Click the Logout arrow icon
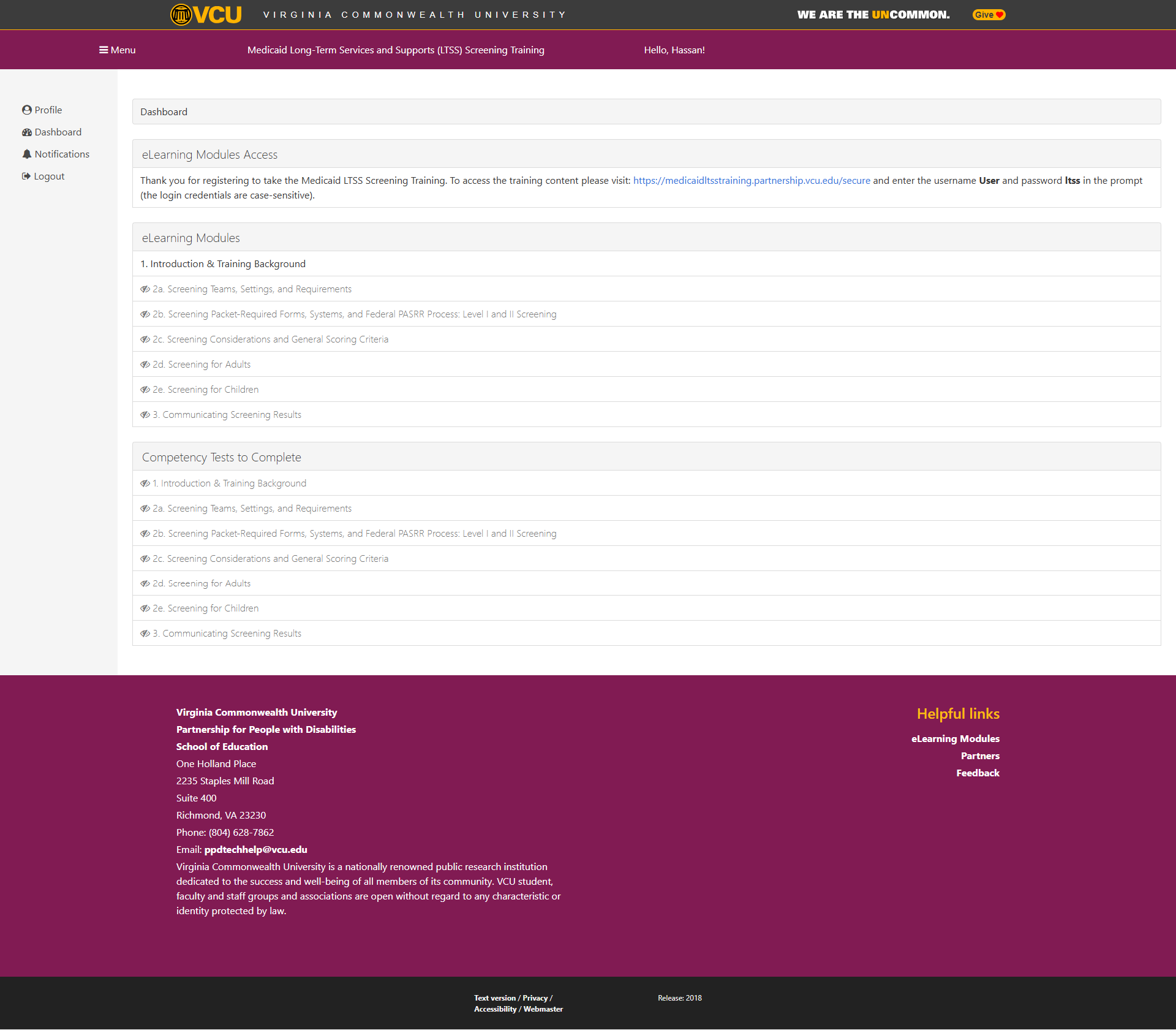1176x1030 pixels. click(x=26, y=176)
